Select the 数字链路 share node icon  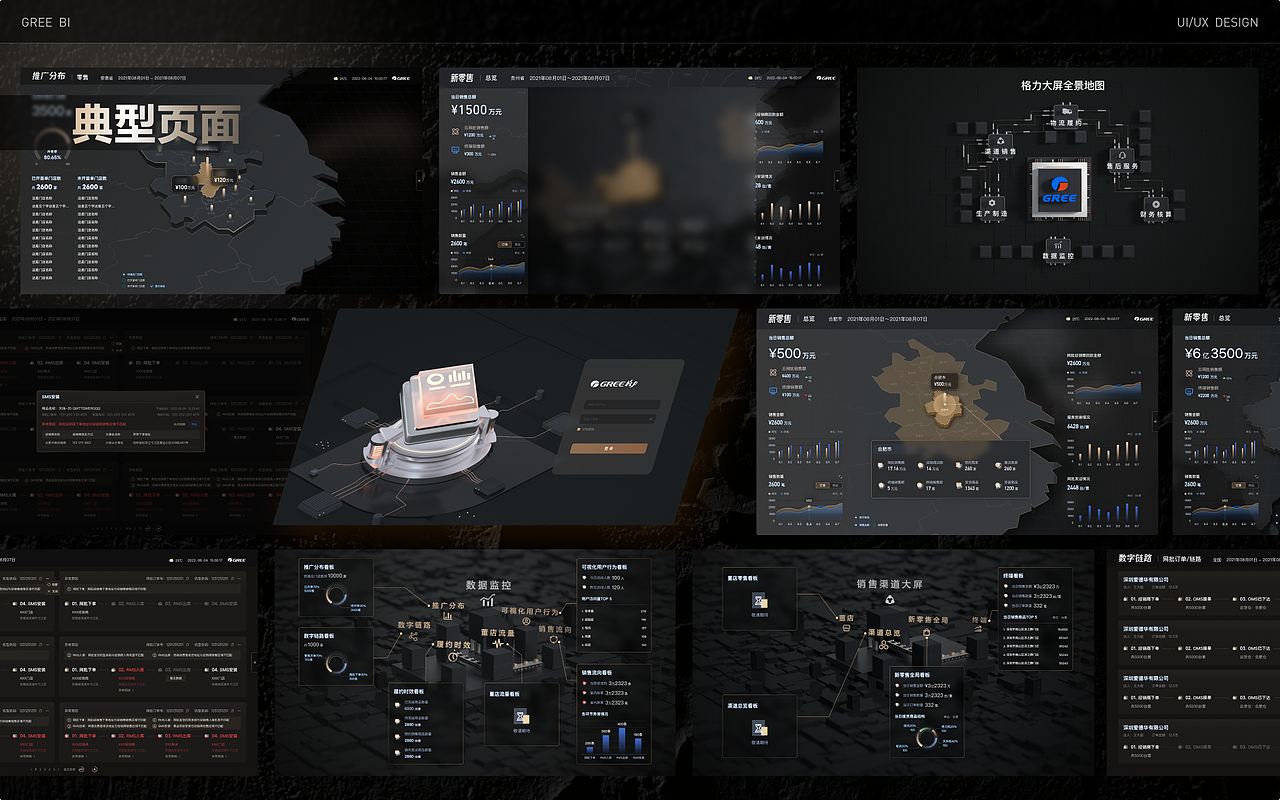[x=414, y=636]
